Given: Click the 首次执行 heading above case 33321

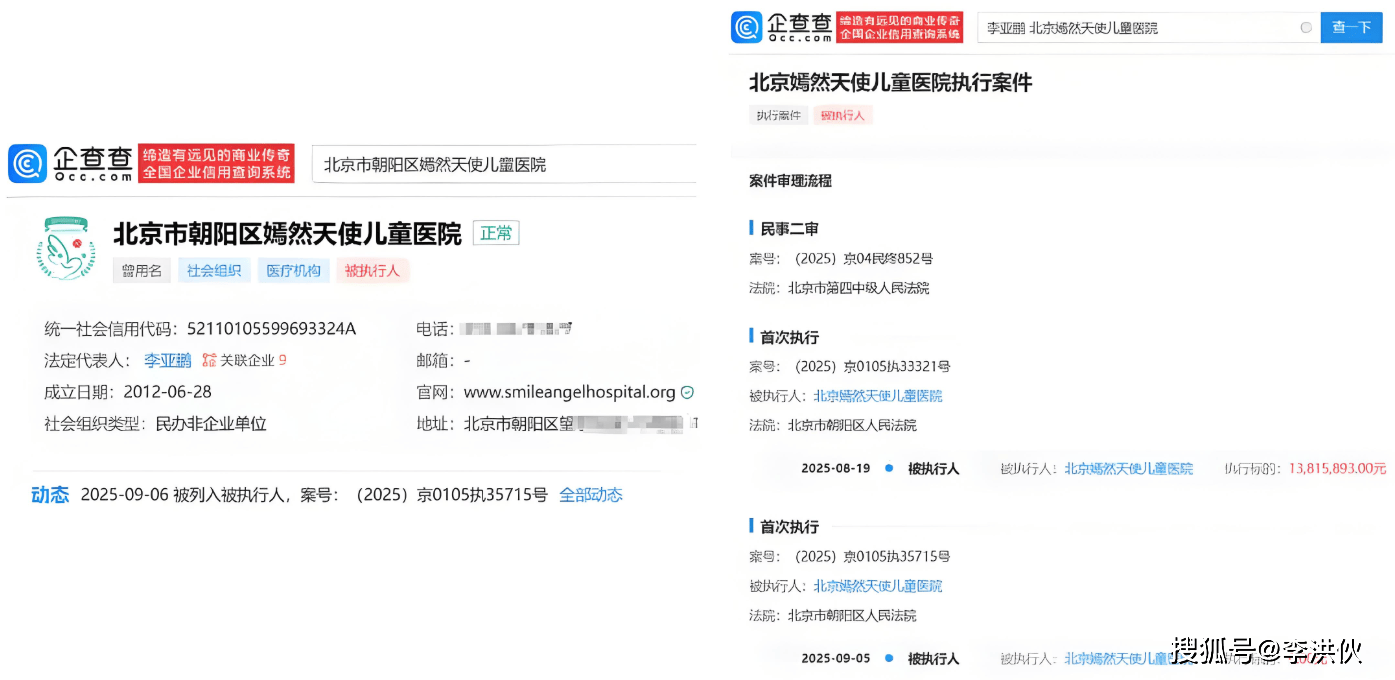Looking at the screenshot, I should tap(789, 338).
